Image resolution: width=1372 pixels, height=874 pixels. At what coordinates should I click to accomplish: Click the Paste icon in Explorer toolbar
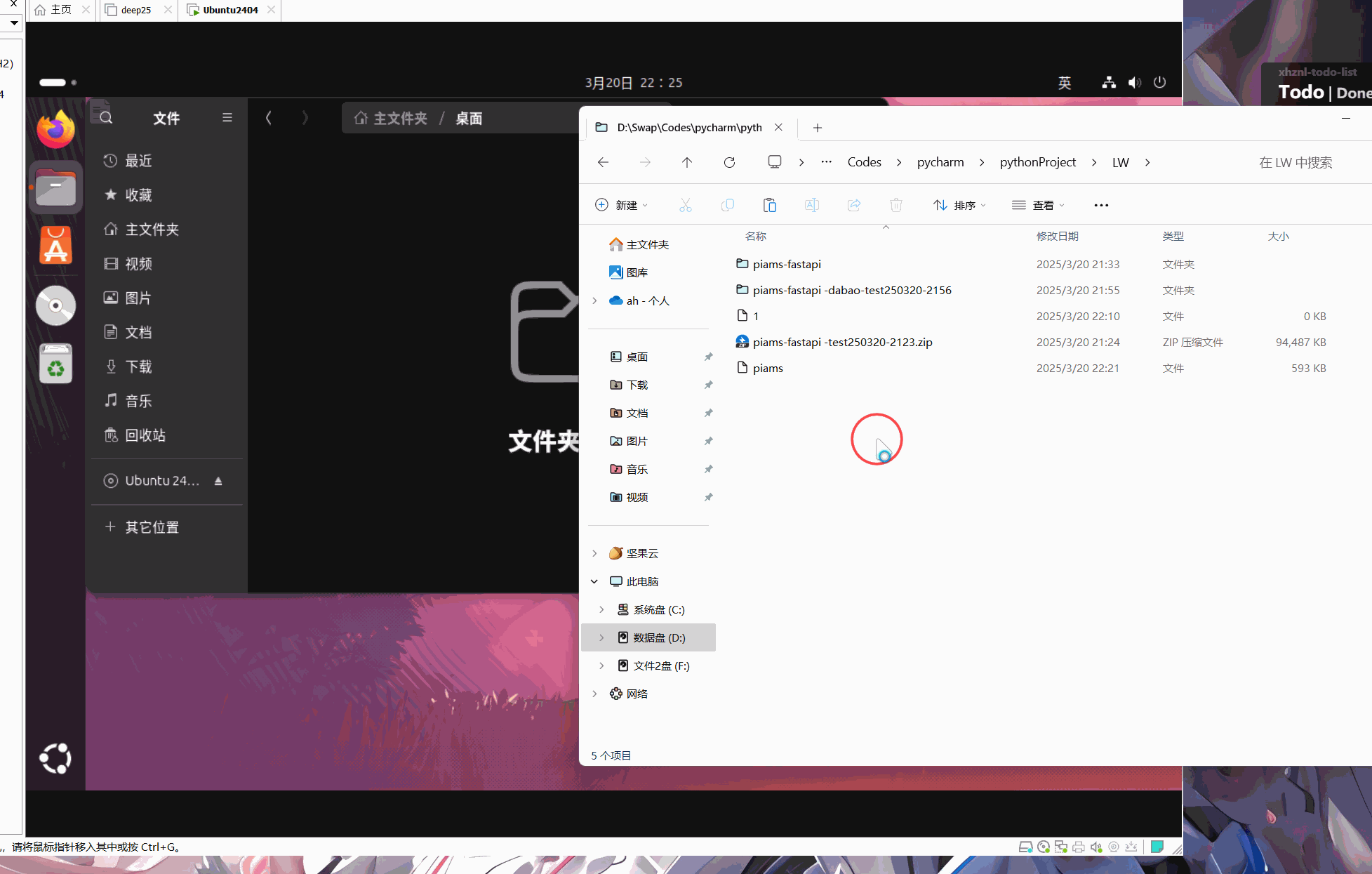coord(770,205)
